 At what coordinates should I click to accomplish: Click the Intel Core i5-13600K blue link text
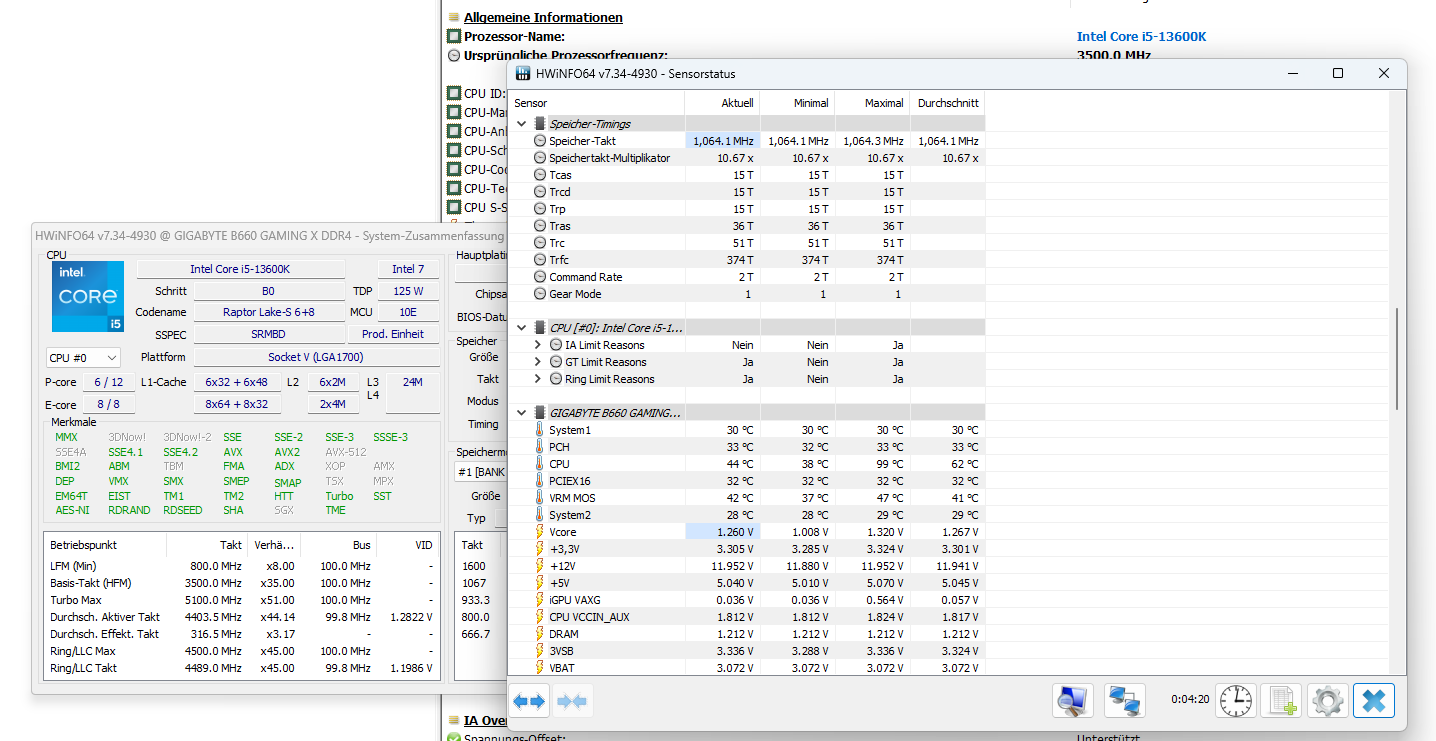coord(1141,37)
